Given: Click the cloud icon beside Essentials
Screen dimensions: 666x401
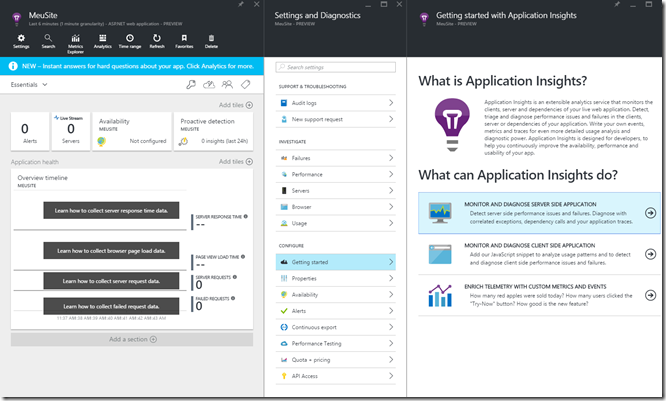Looking at the screenshot, I should tap(209, 85).
